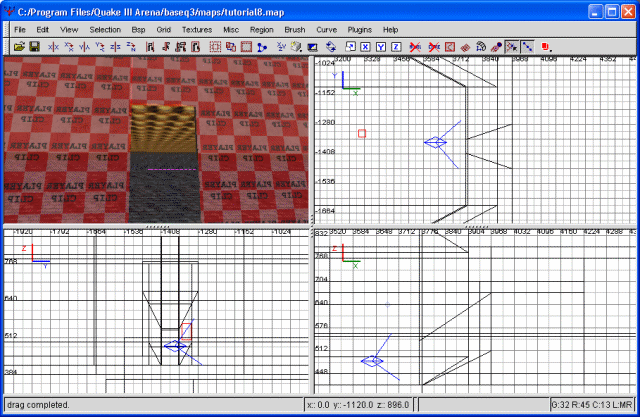
Task: Rotate selection around the Y axis
Action: pyautogui.click(x=100, y=47)
